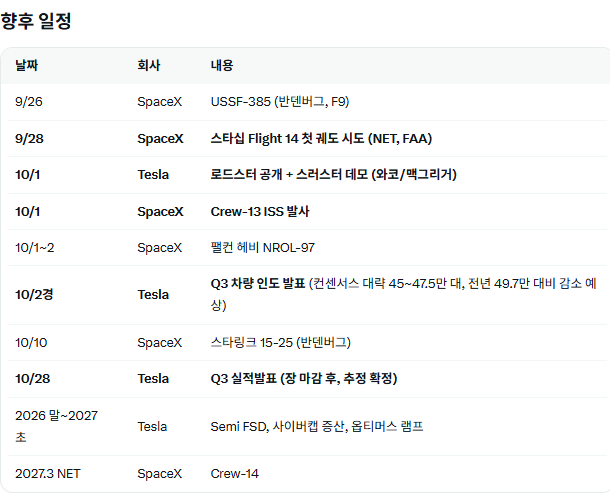Screen dimensions: 610x493
Task: Select the '2026 말~2027 초' date cell
Action: coord(56,426)
